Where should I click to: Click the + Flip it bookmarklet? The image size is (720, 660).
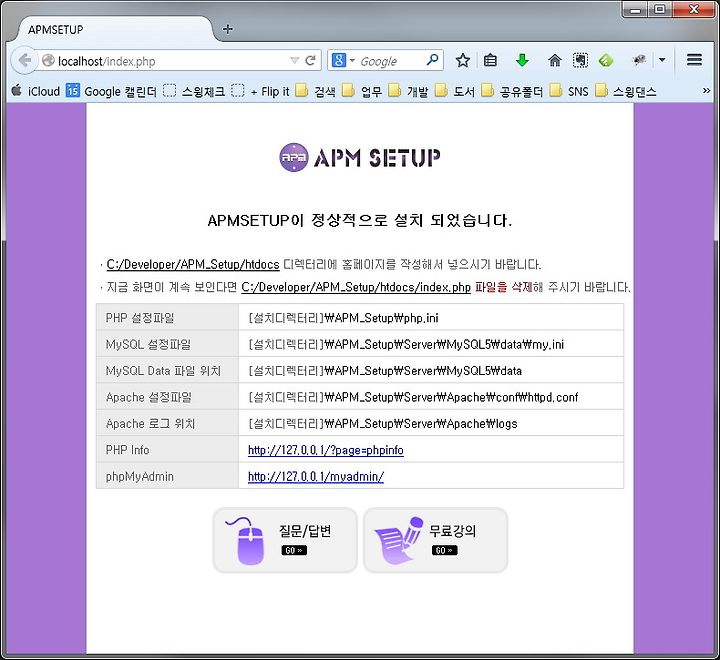[260, 91]
